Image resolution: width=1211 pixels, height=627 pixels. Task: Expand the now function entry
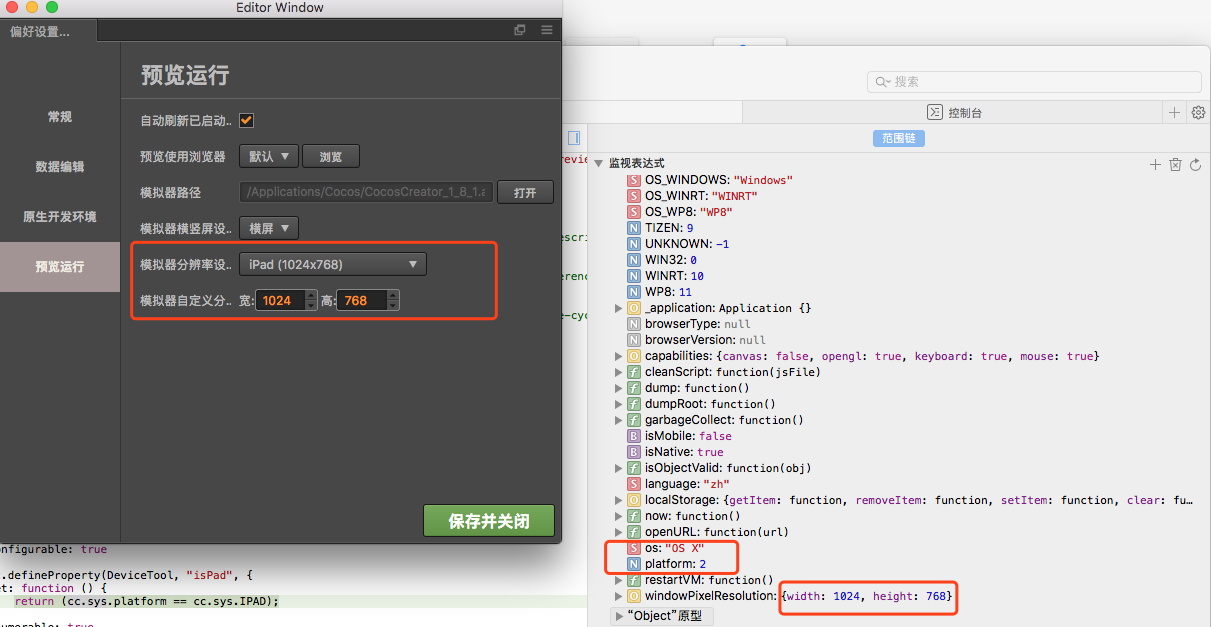(619, 516)
